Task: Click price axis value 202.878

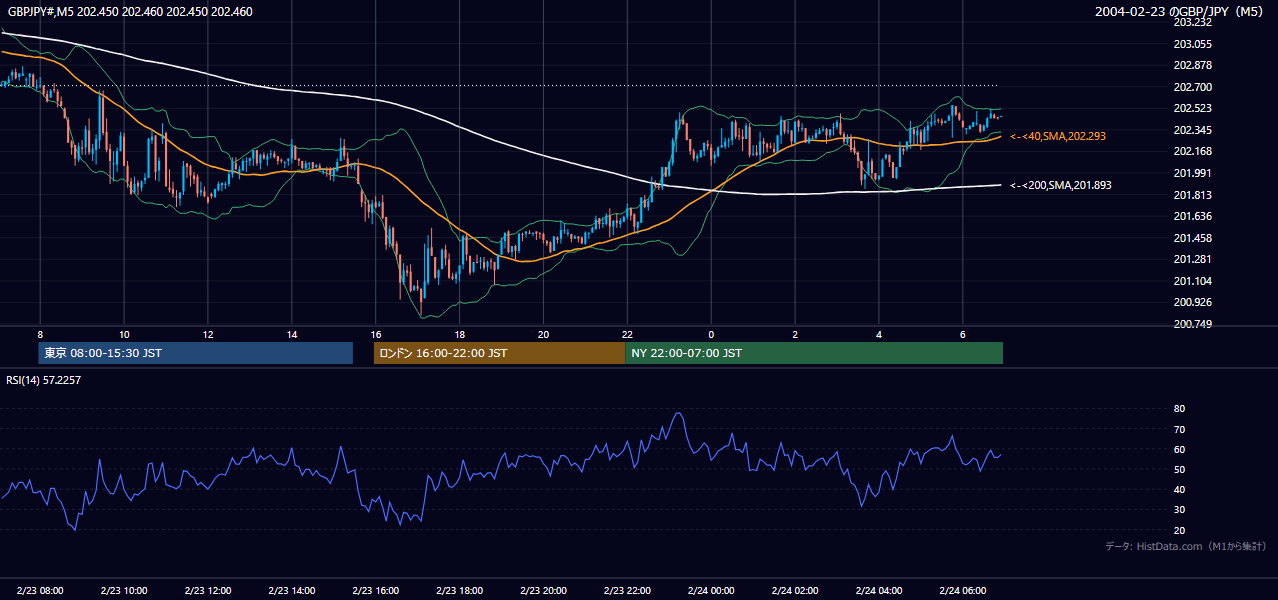Action: (1192, 65)
